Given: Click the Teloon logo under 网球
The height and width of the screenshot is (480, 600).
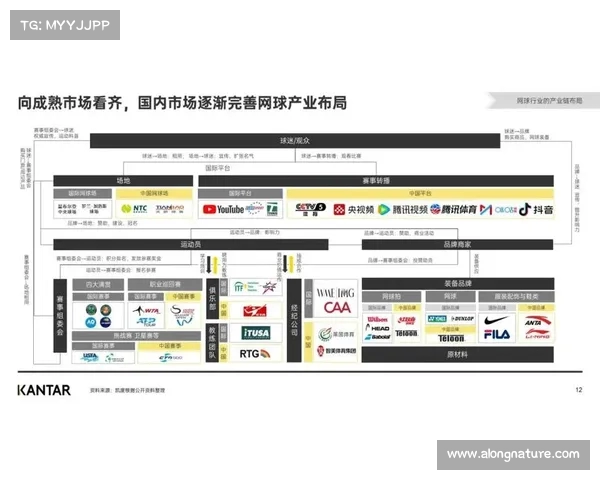Looking at the screenshot, I should (x=451, y=338).
